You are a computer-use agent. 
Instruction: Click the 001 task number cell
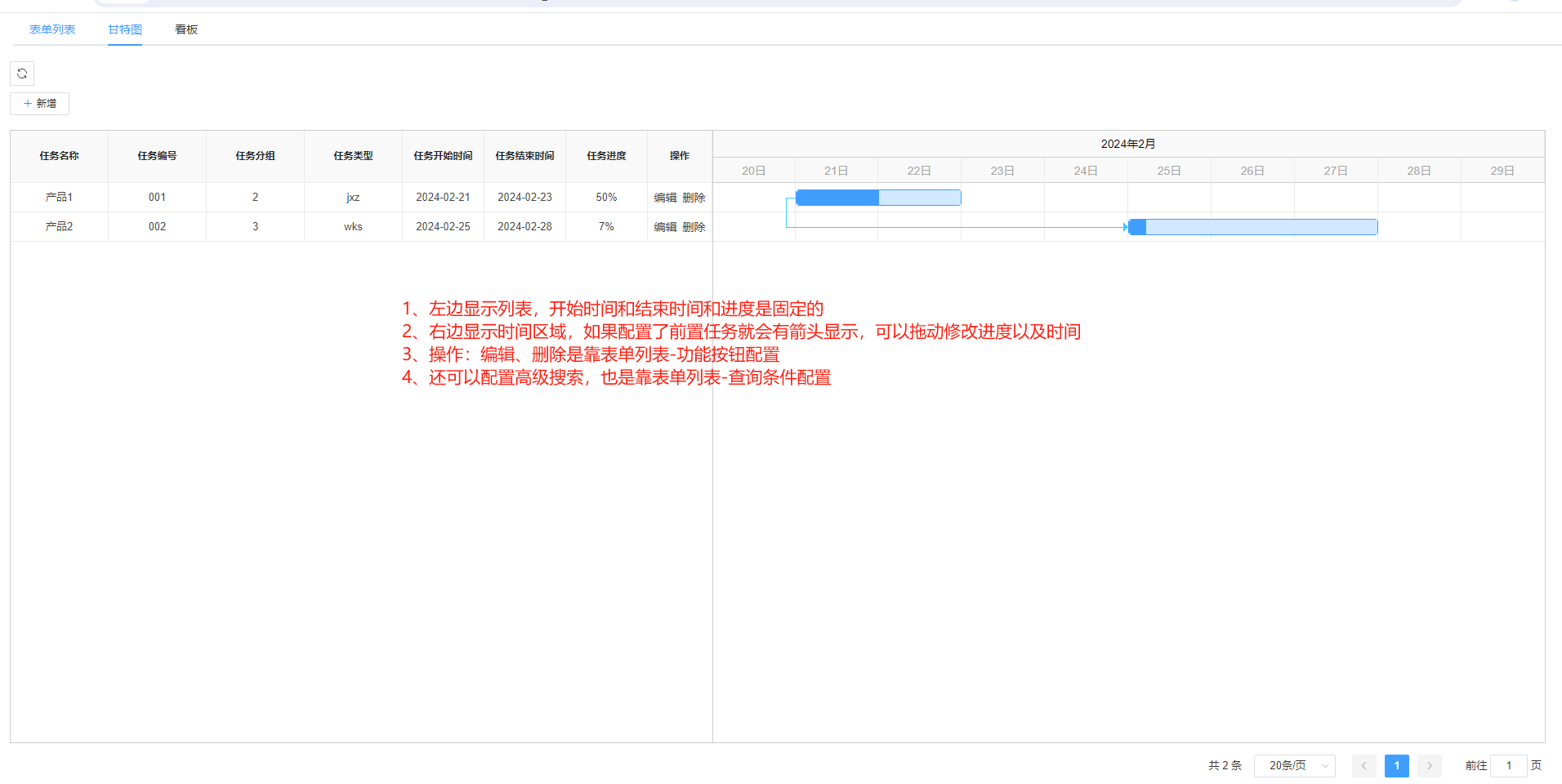point(157,198)
